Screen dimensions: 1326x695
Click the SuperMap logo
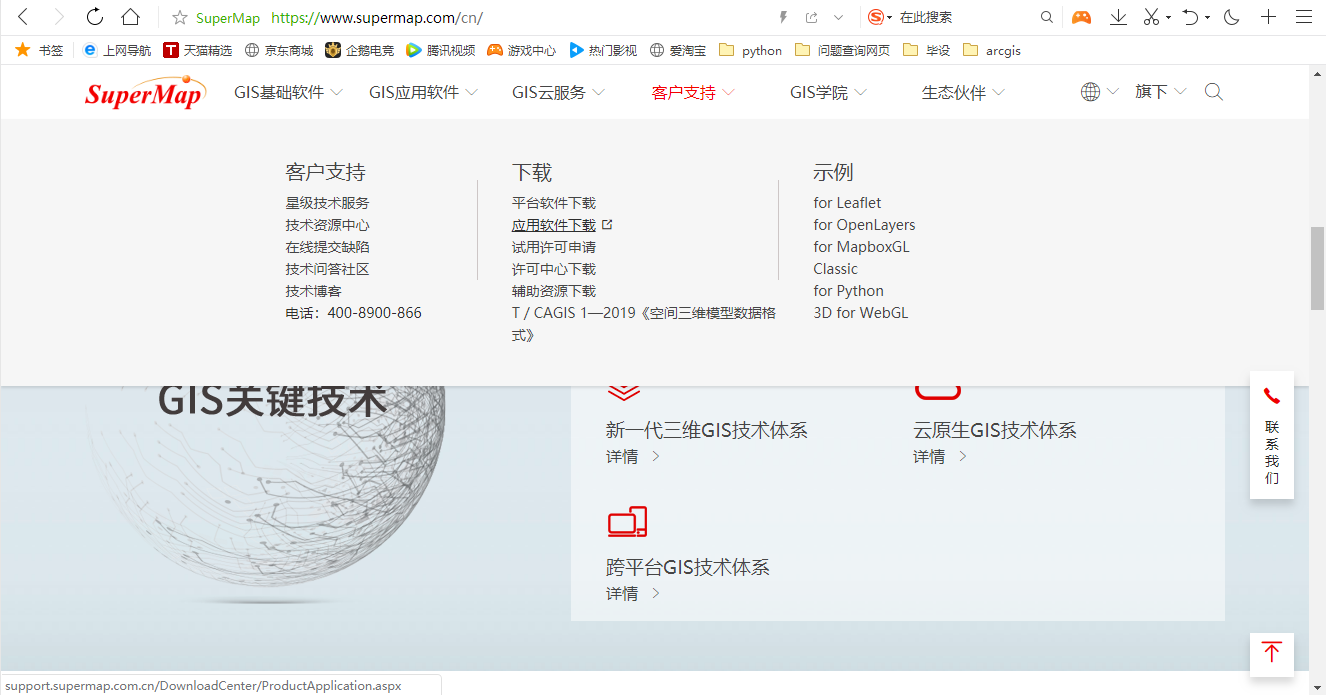click(x=144, y=92)
